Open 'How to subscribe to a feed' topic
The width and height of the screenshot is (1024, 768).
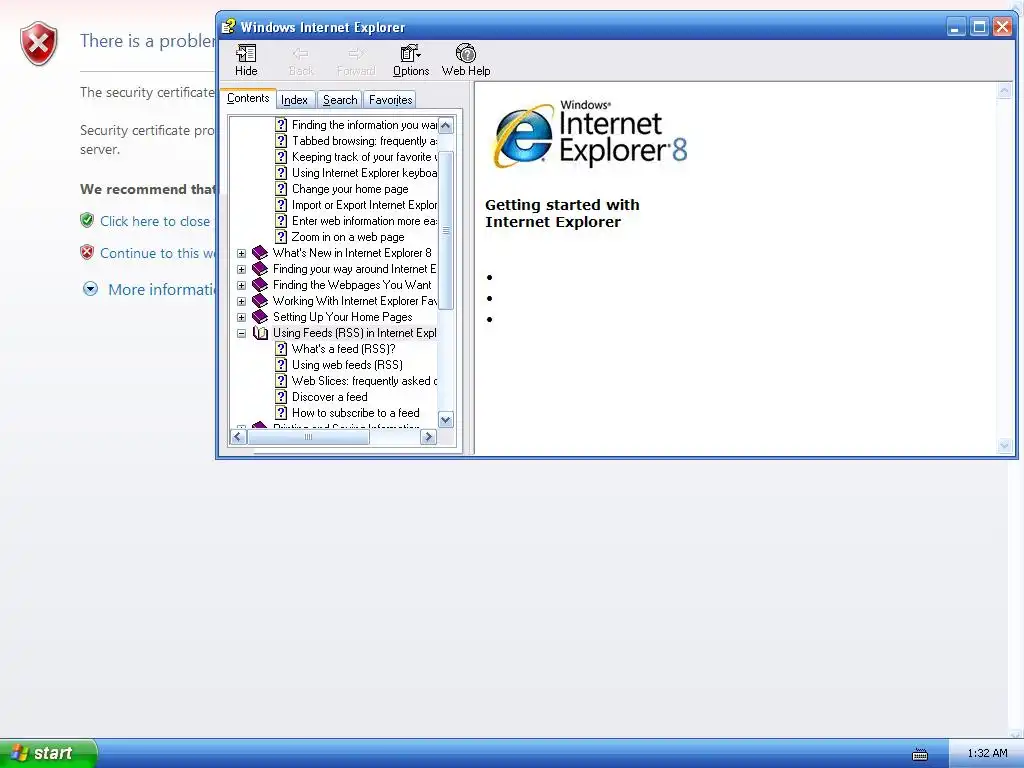pyautogui.click(x=356, y=413)
